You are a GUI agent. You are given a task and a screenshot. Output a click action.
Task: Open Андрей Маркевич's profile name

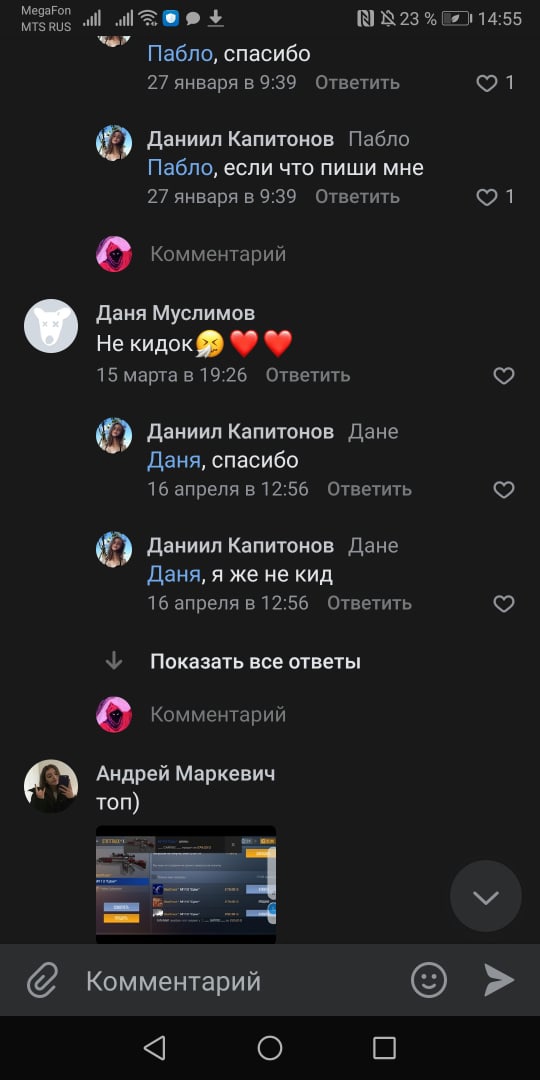point(185,773)
